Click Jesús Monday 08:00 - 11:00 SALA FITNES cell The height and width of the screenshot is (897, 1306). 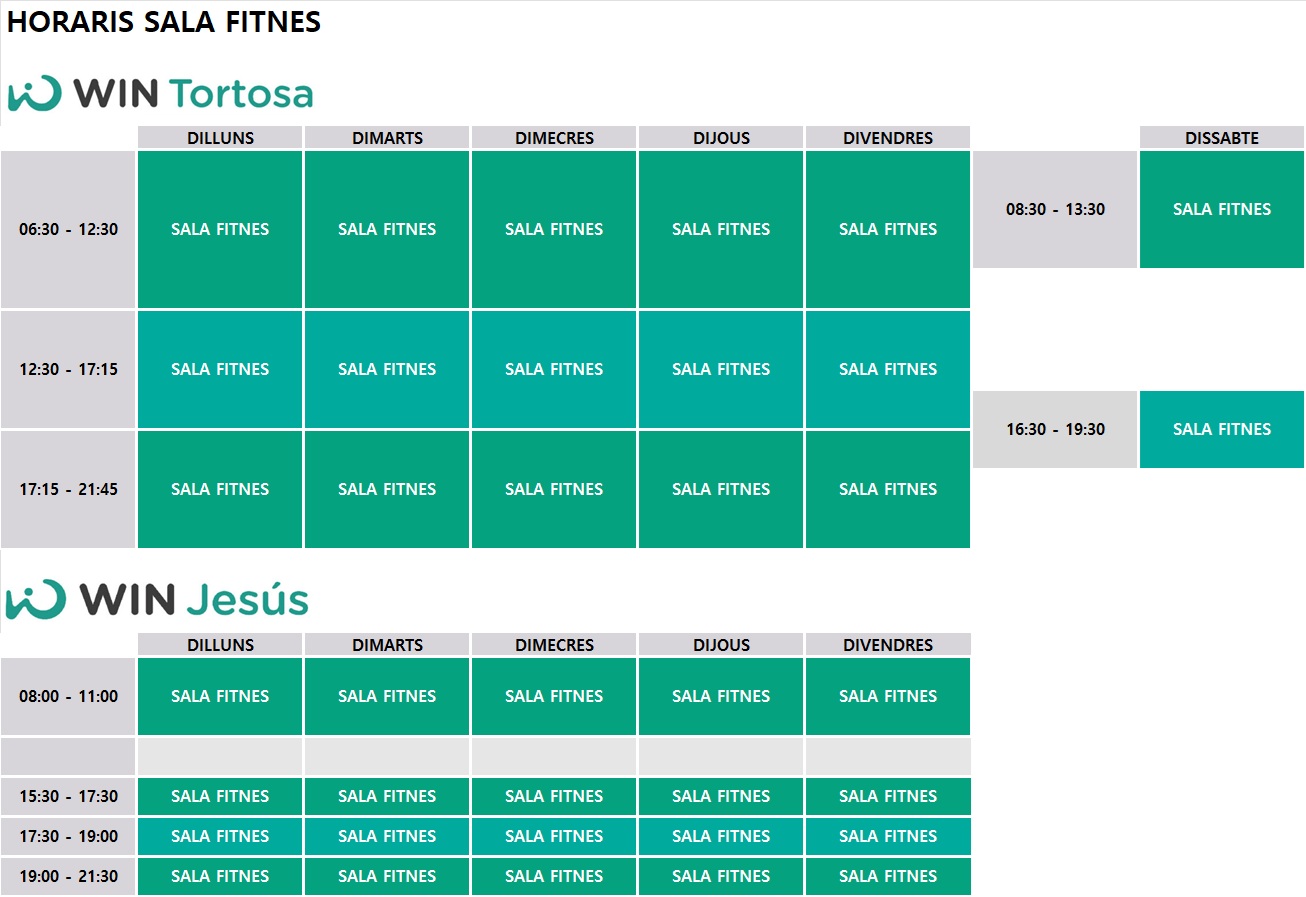[220, 696]
